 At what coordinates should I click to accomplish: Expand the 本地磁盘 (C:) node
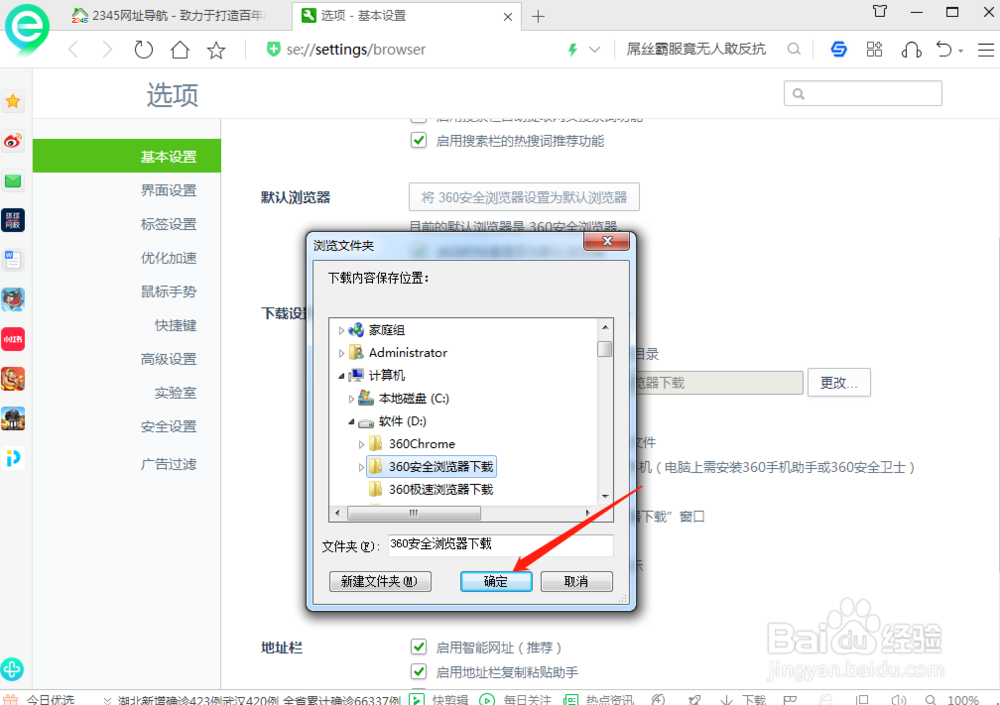[x=351, y=399]
